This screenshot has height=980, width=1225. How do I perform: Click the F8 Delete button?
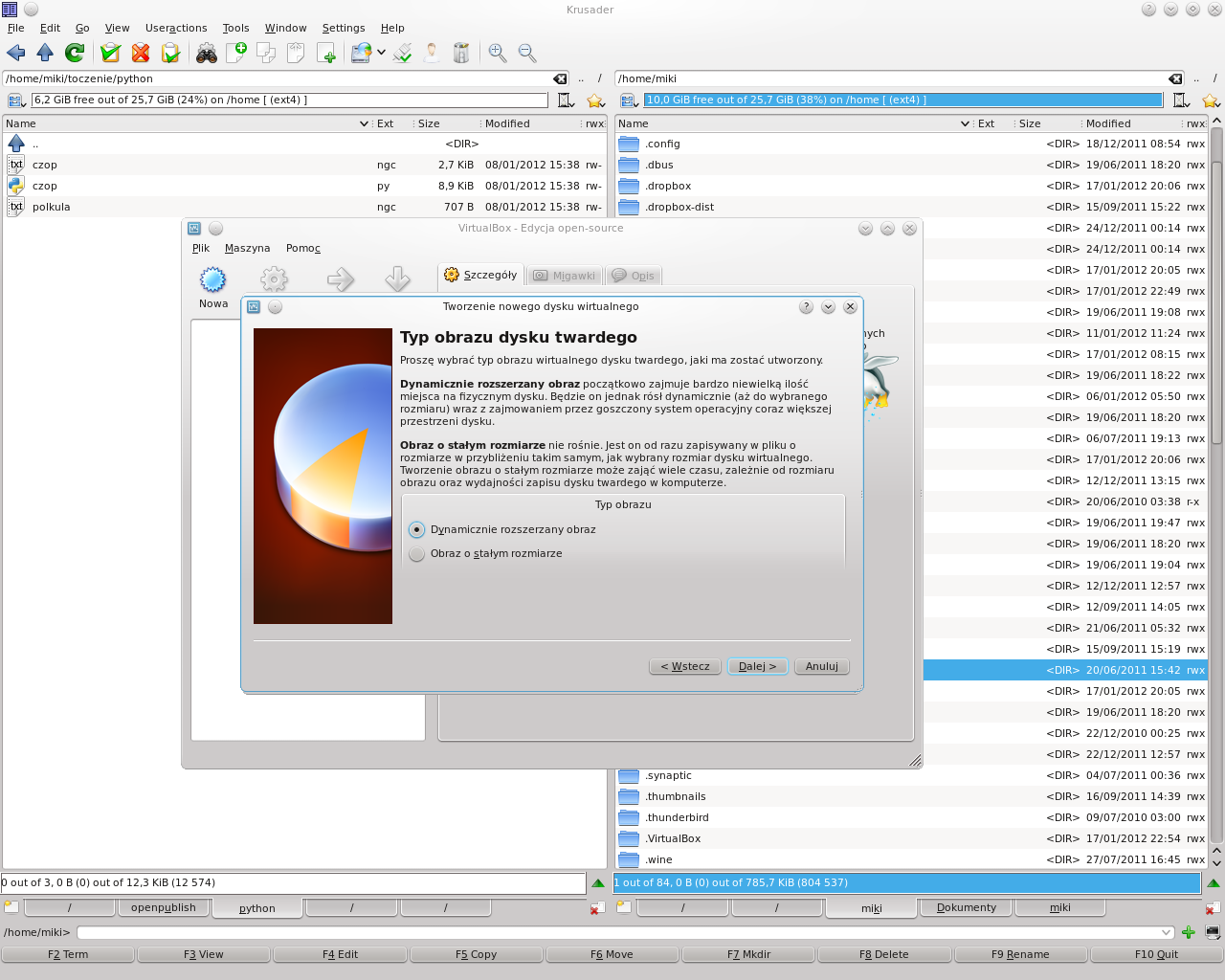point(884,954)
